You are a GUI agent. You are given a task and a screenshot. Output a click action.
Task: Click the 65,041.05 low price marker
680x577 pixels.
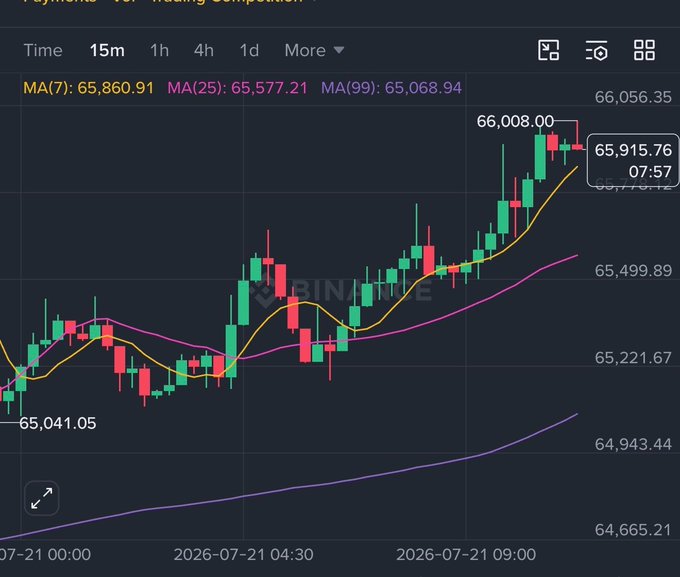pyautogui.click(x=58, y=423)
